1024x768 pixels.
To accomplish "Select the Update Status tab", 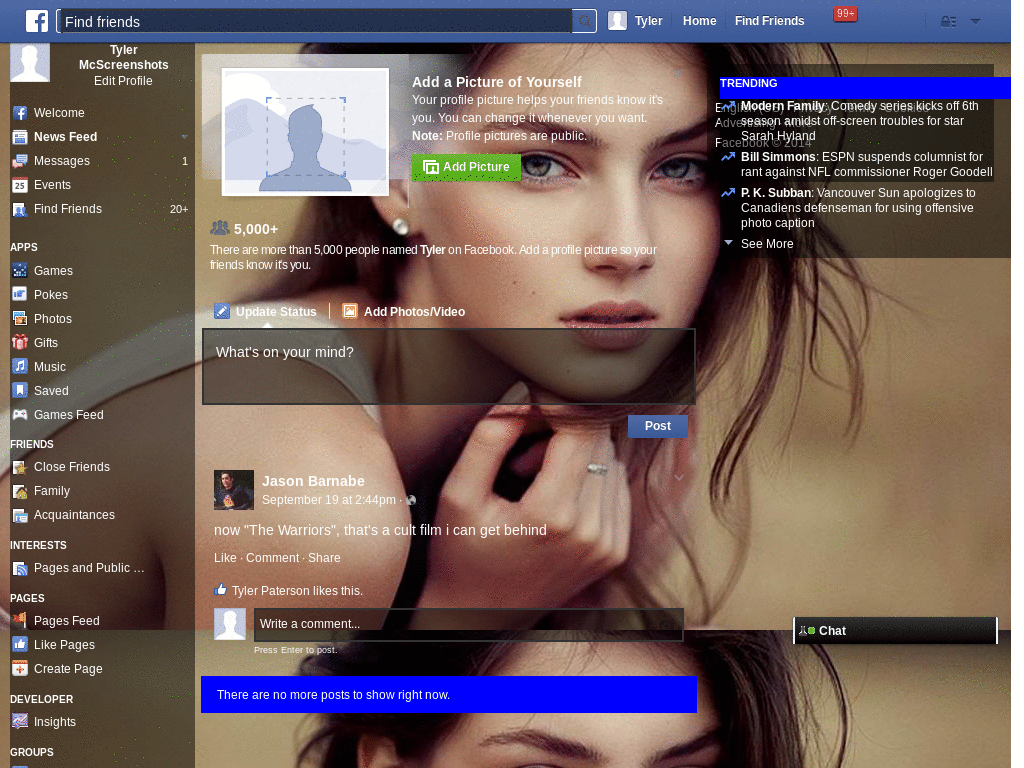I will 266,312.
